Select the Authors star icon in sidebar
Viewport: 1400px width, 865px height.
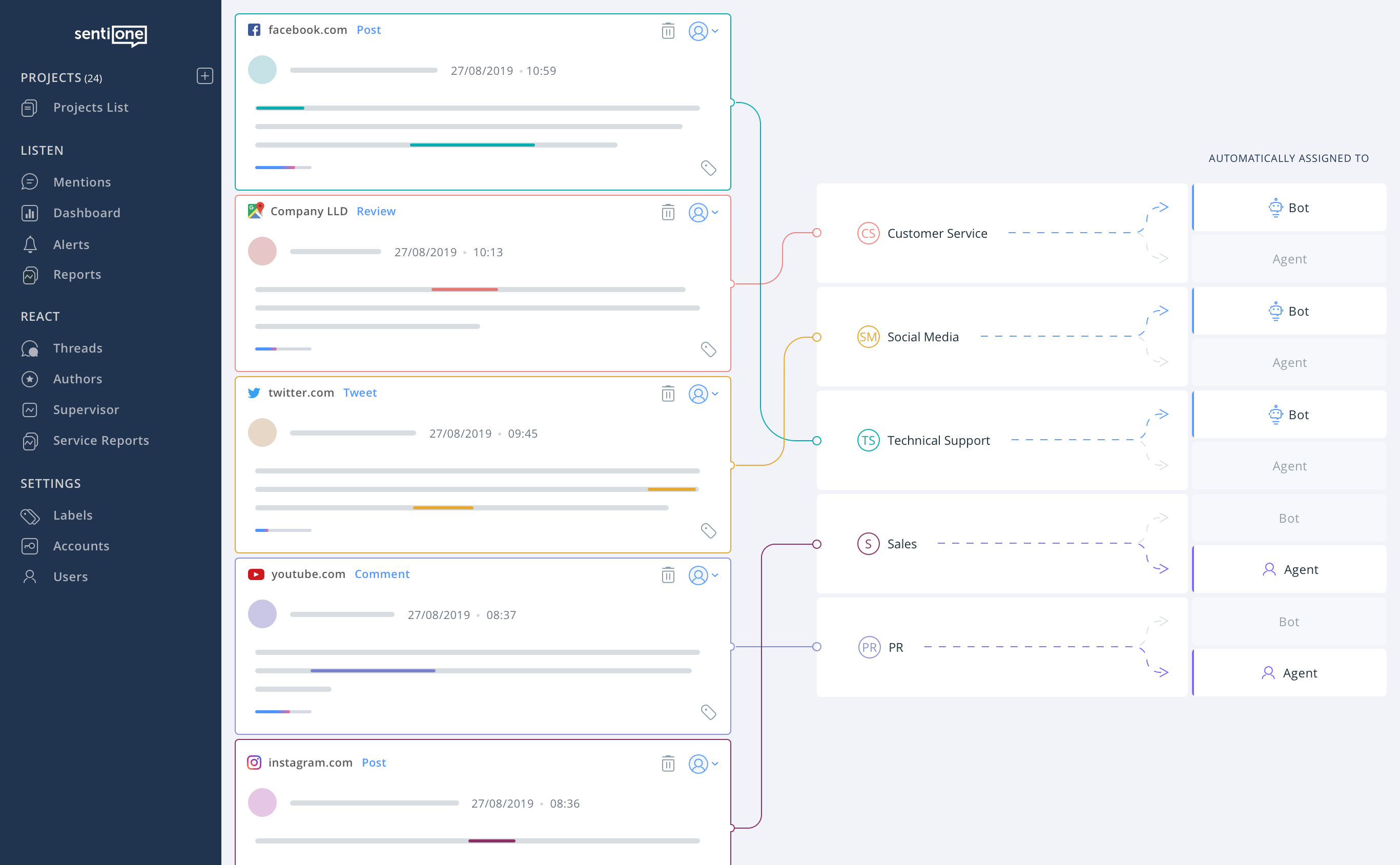pos(30,379)
